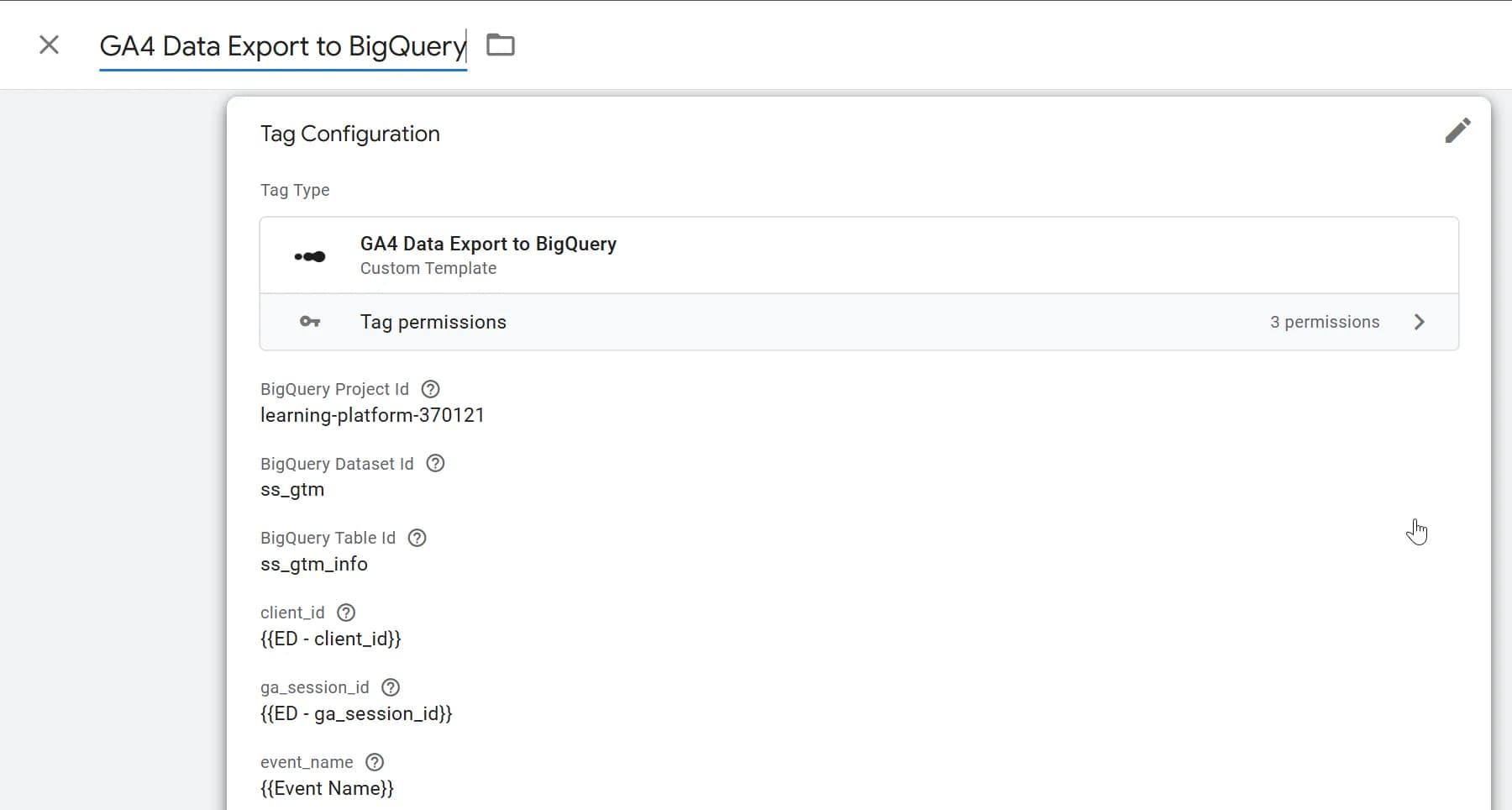Click the table value 'ss_gtm_info'
Screen dimensions: 1512x810
click(314, 564)
